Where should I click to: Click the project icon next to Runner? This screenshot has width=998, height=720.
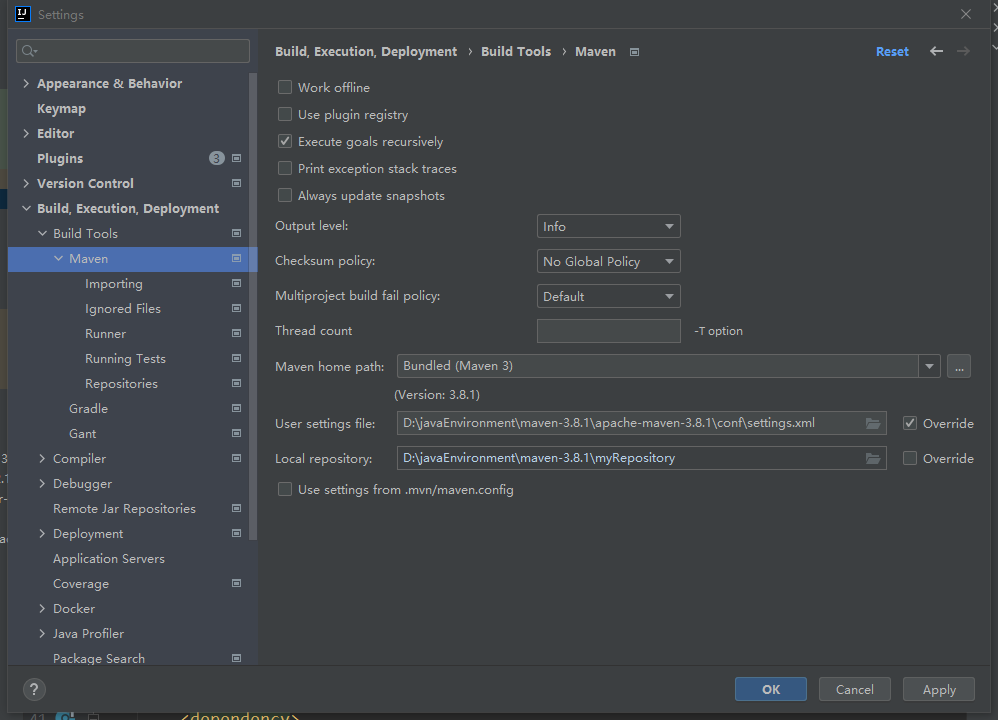pos(236,334)
